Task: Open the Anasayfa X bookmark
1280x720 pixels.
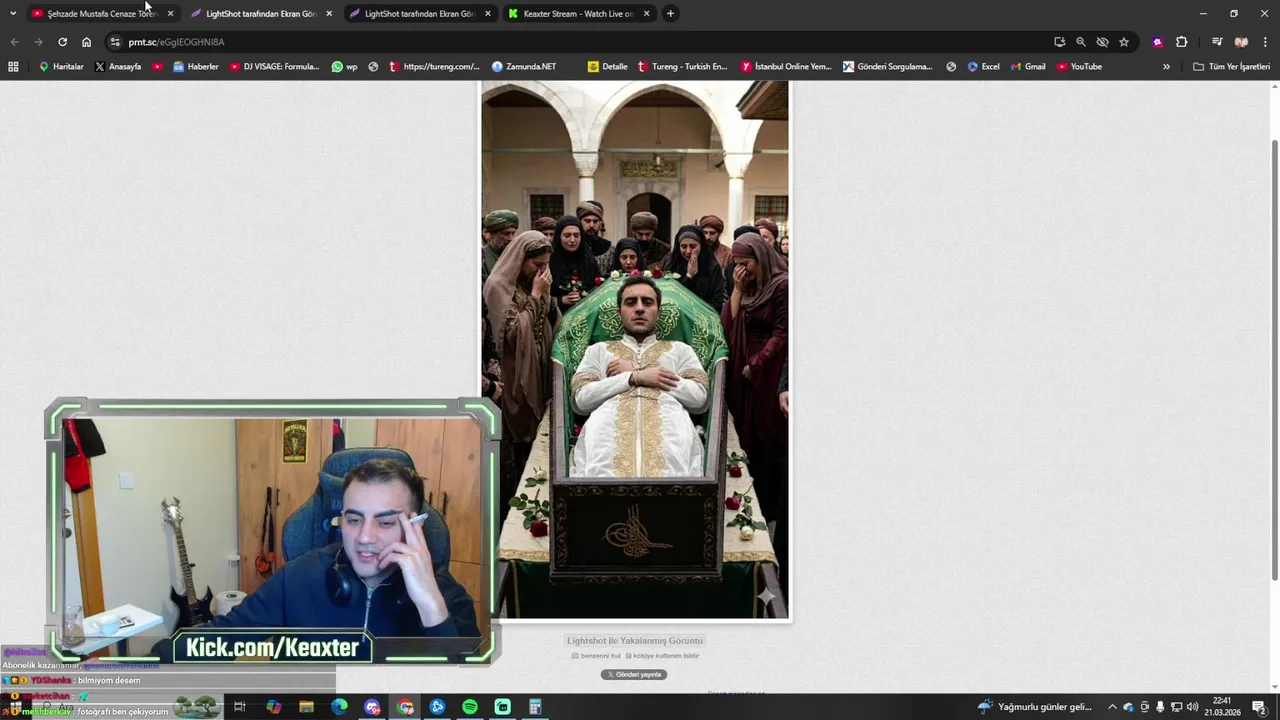Action: [x=118, y=67]
